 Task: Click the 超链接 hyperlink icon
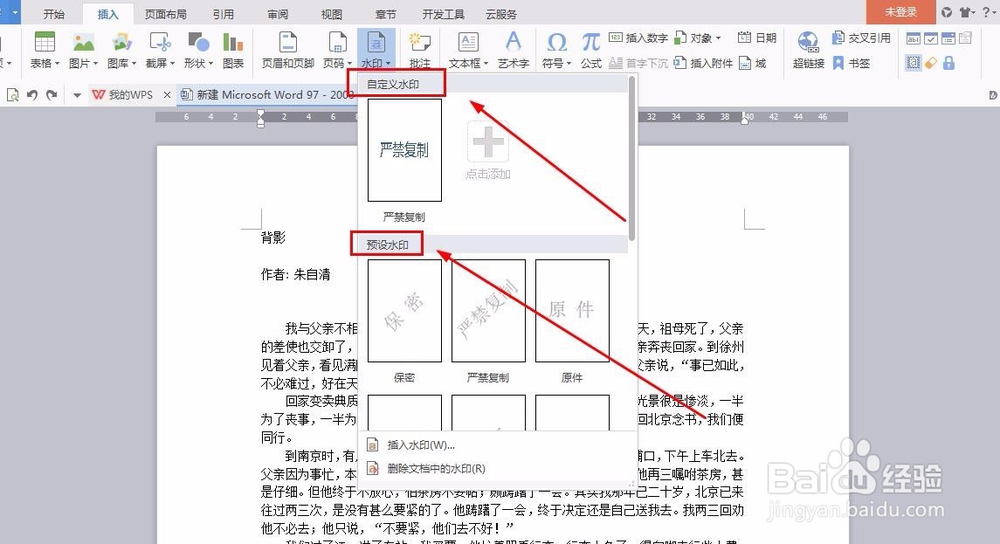808,42
